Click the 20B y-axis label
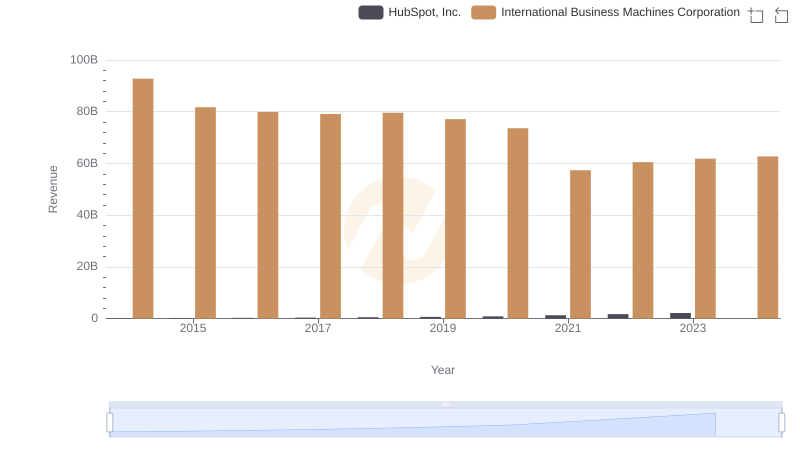Image resolution: width=800 pixels, height=461 pixels. coord(87,266)
